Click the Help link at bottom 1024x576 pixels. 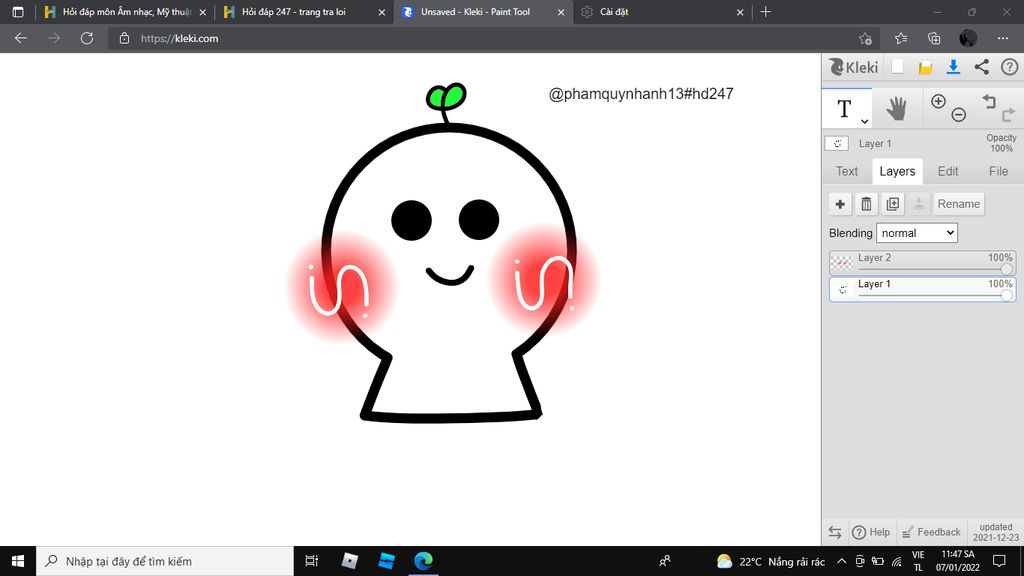(x=871, y=532)
